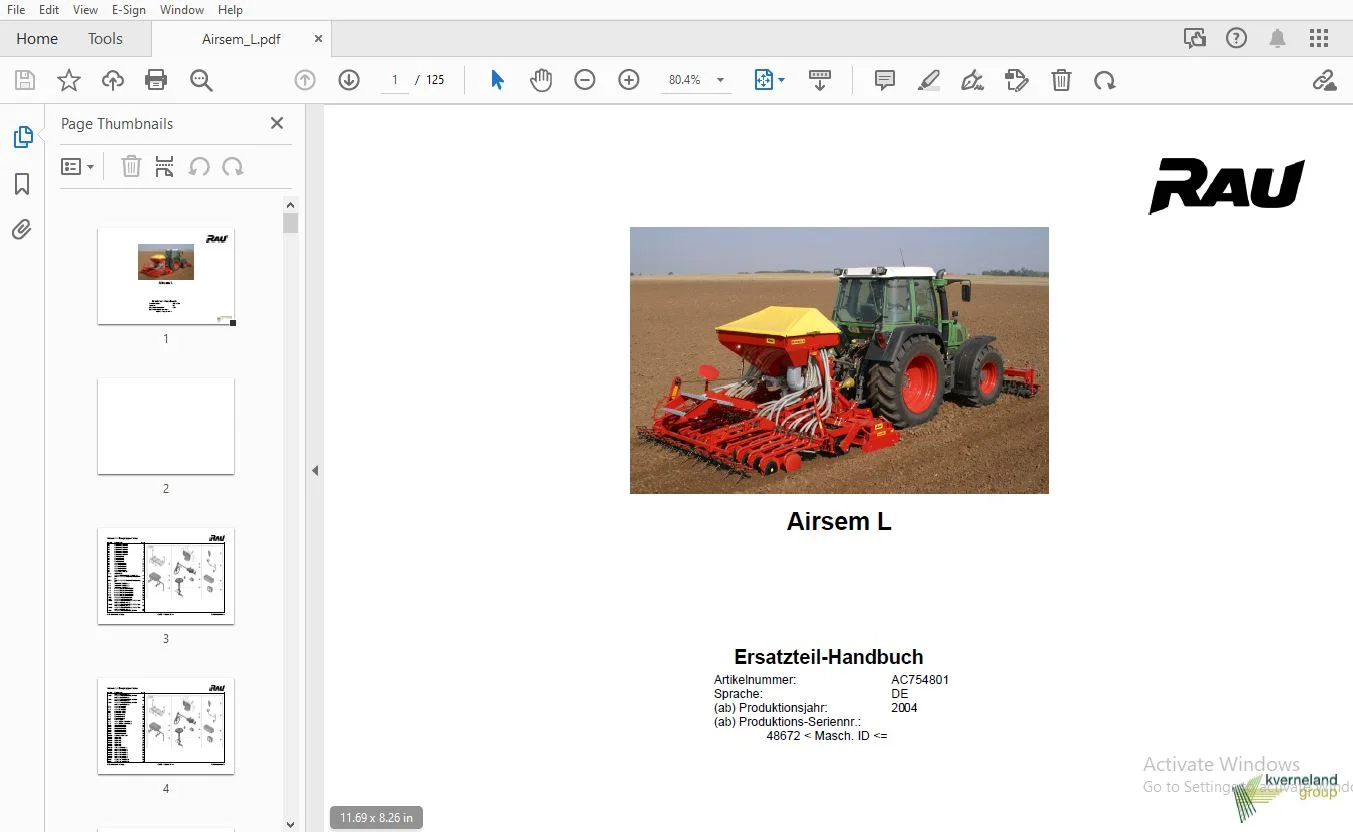Viewport: 1353px width, 832px height.
Task: Collapse the navigation pane arrow
Action: tap(315, 470)
